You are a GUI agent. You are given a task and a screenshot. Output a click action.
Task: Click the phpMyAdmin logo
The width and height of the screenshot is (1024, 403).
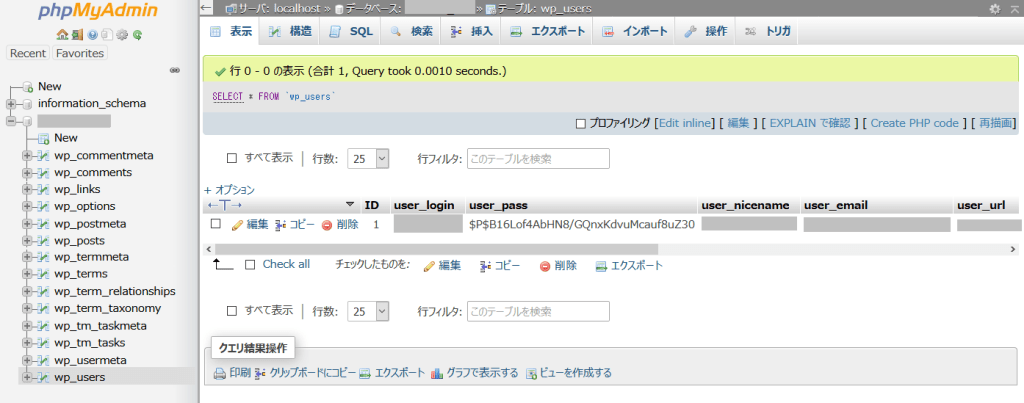tap(99, 12)
